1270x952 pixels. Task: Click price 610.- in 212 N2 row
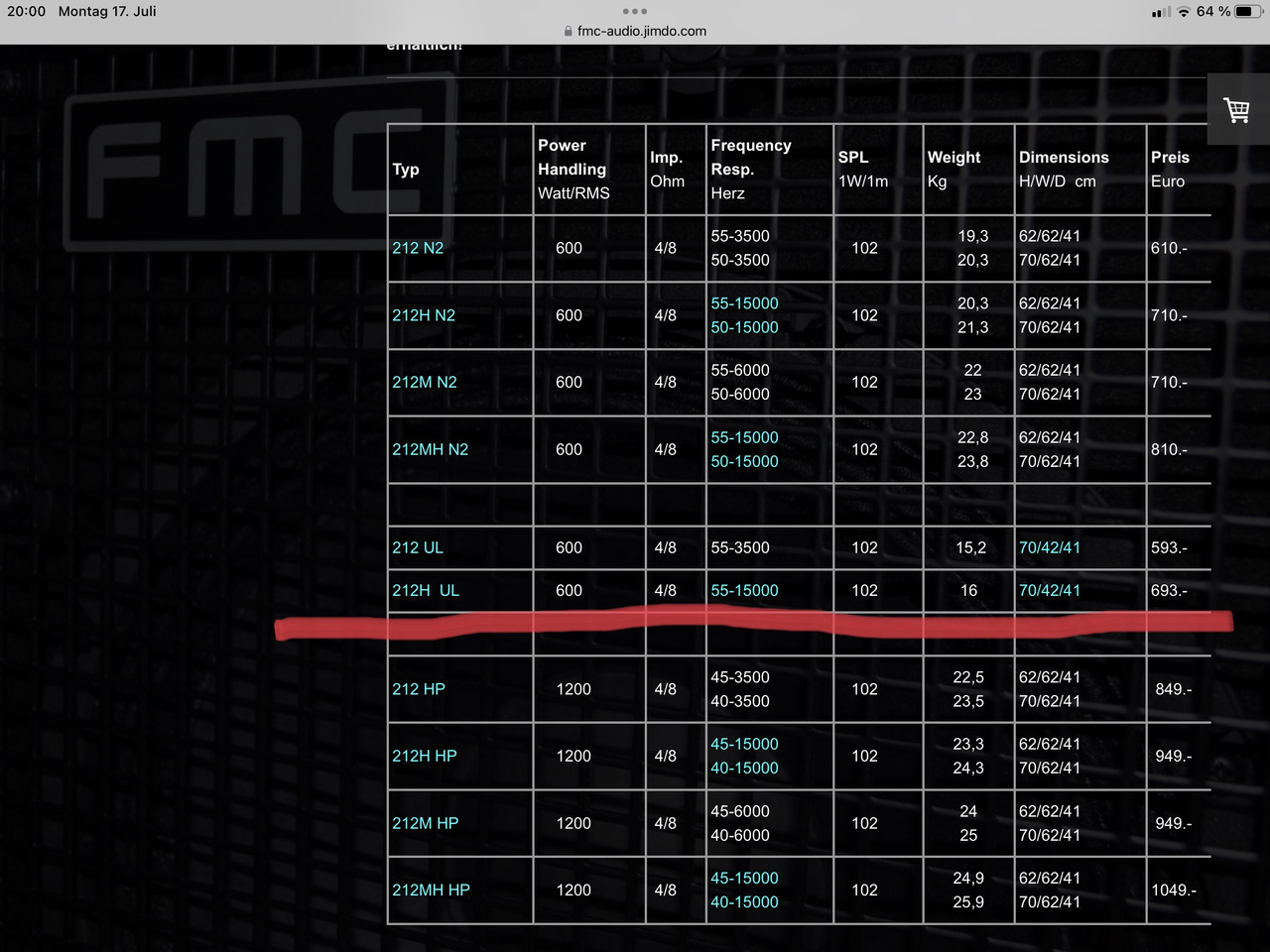click(x=1169, y=248)
